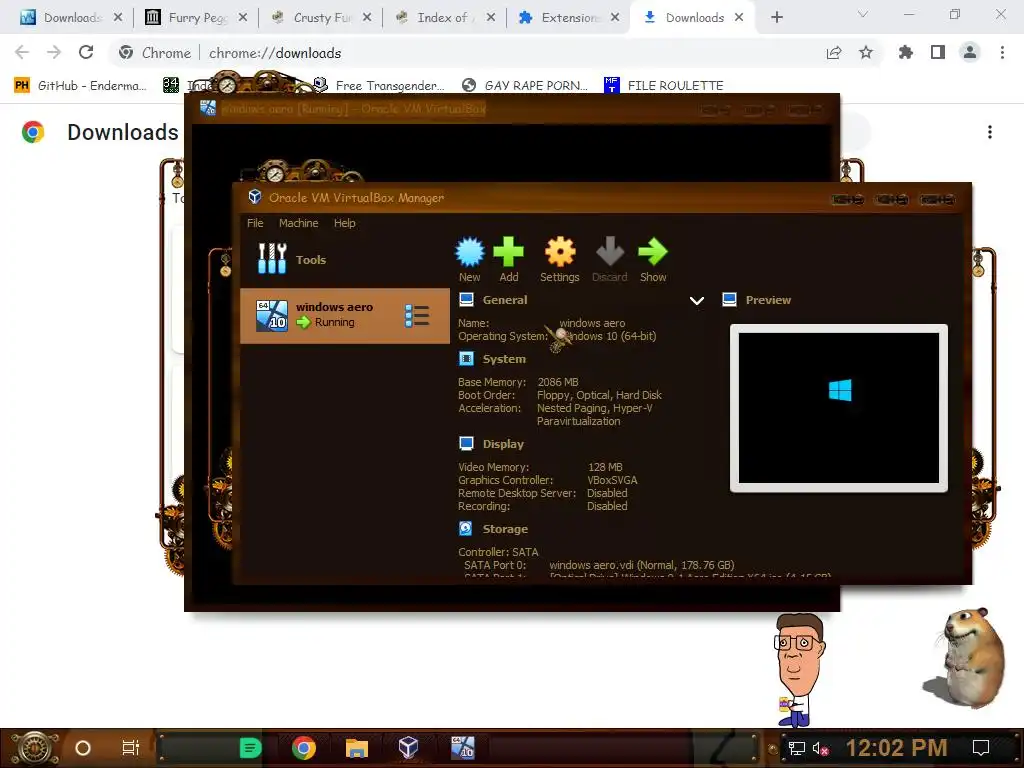Switch to the Index of Chrome tab
Screen dimensions: 1024x768
(446, 18)
